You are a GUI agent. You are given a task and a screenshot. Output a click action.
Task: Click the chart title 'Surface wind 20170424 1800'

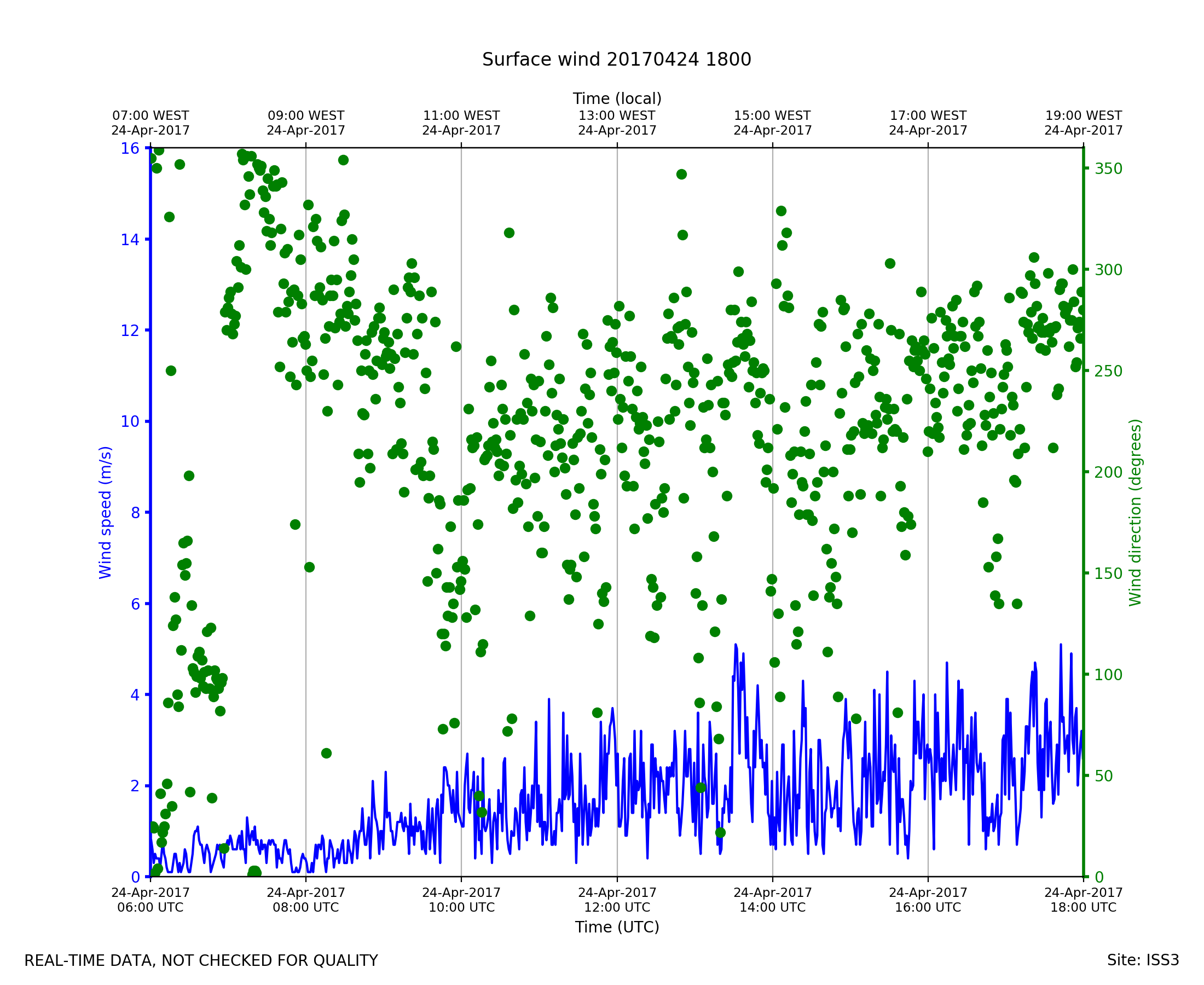tap(616, 60)
